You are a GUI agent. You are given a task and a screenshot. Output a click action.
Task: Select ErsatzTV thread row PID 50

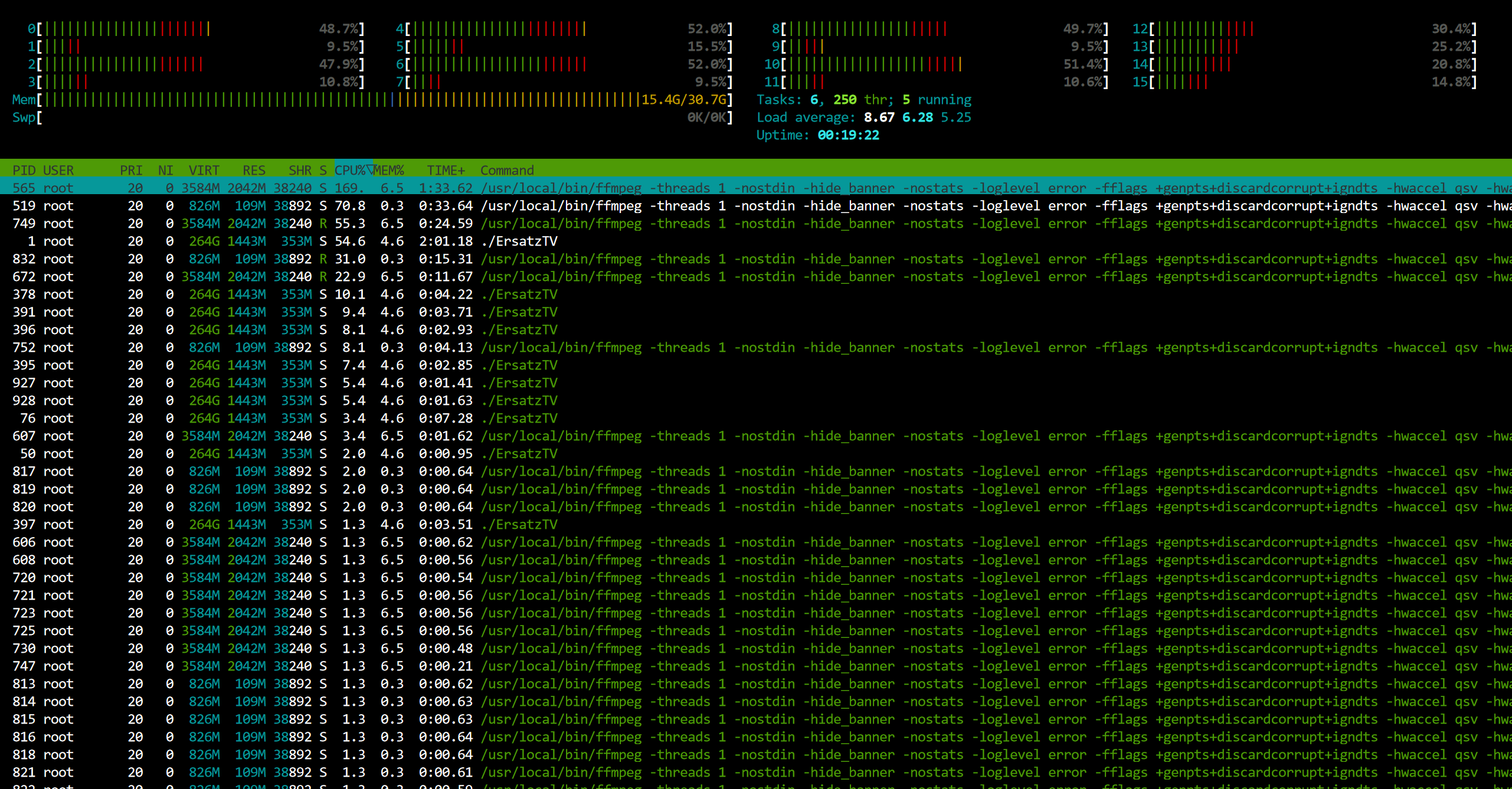coord(756,454)
